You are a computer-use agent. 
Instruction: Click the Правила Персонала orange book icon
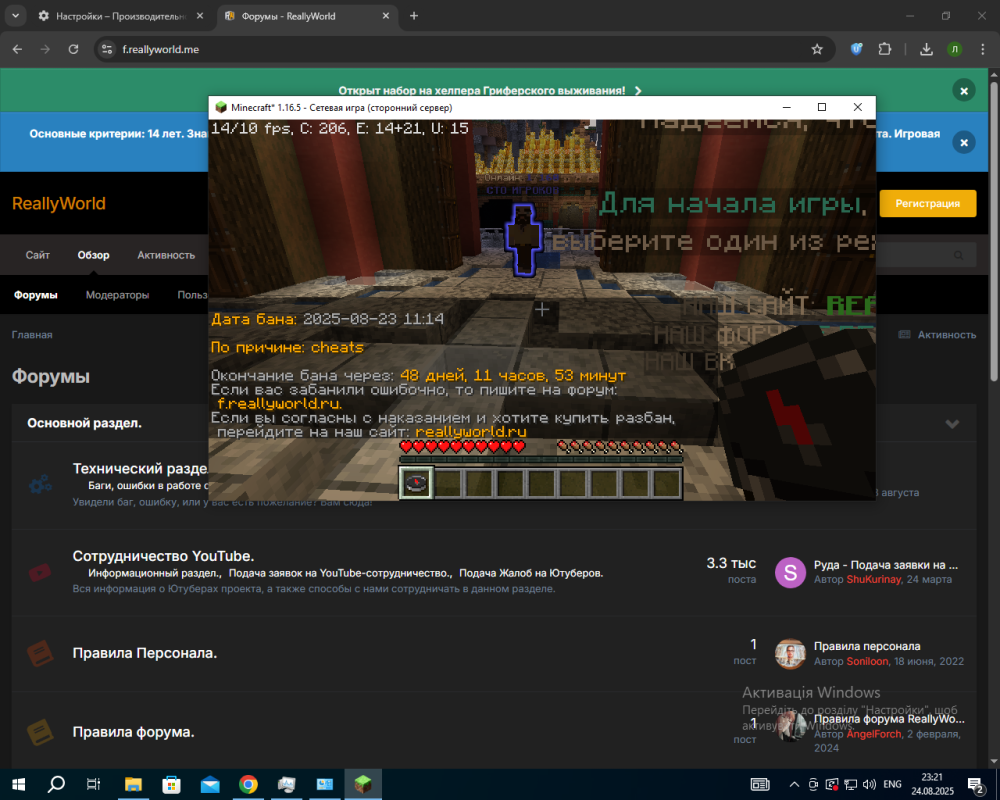pyautogui.click(x=40, y=653)
